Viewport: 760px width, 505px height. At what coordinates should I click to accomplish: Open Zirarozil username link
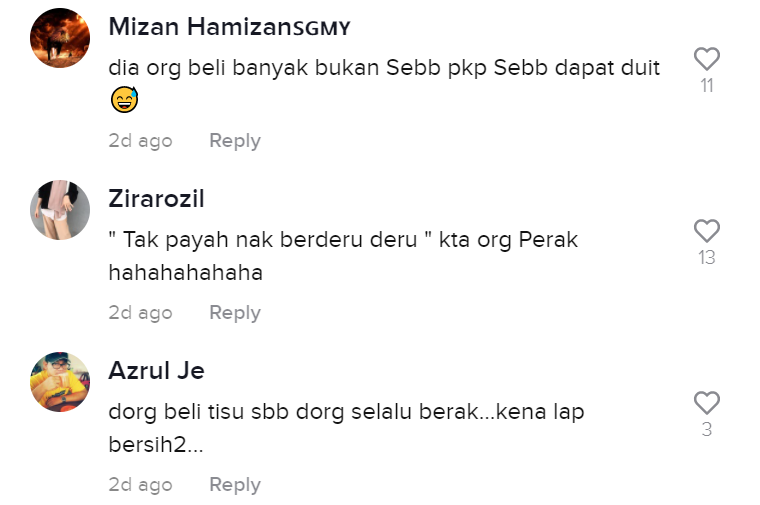[x=156, y=199]
